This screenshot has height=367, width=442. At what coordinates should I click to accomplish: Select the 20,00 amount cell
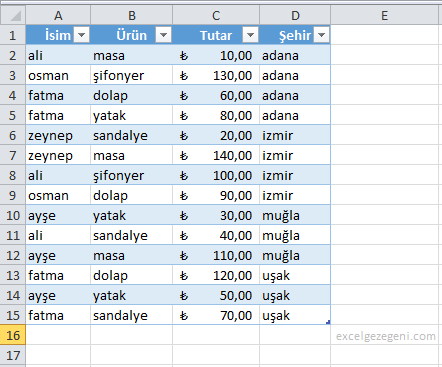click(x=216, y=135)
